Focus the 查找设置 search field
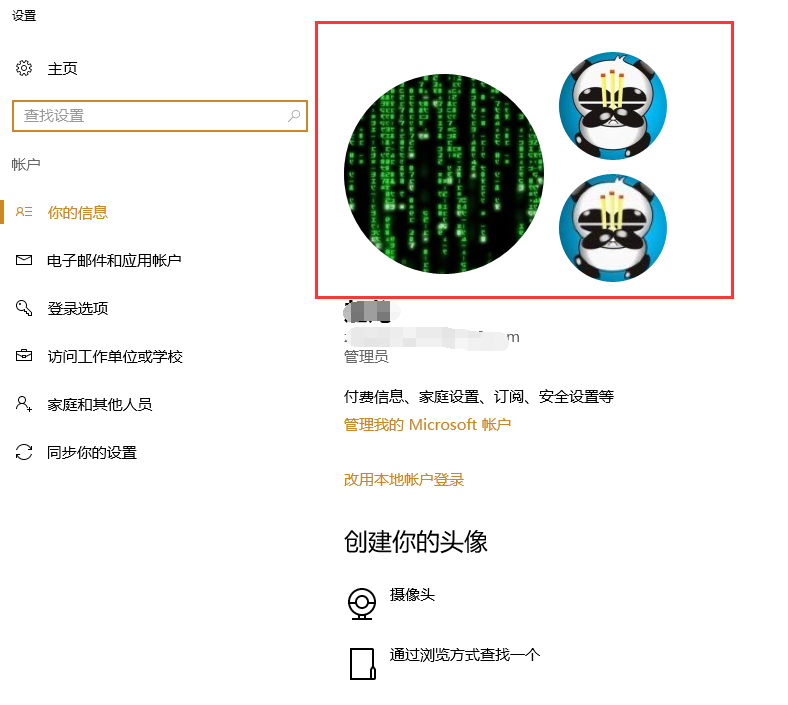This screenshot has height=705, width=788. coord(160,116)
